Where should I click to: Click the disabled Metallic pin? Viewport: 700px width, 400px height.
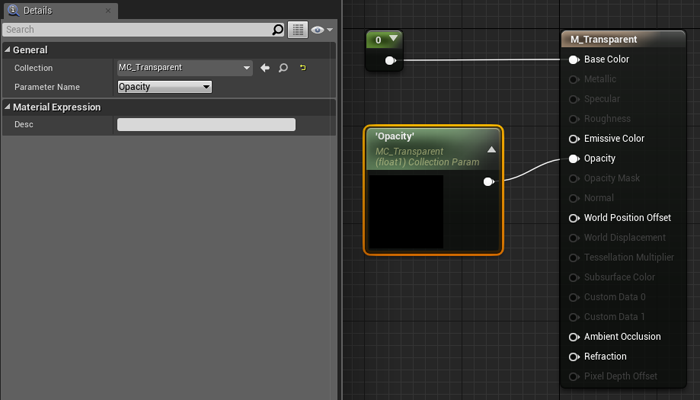click(574, 79)
